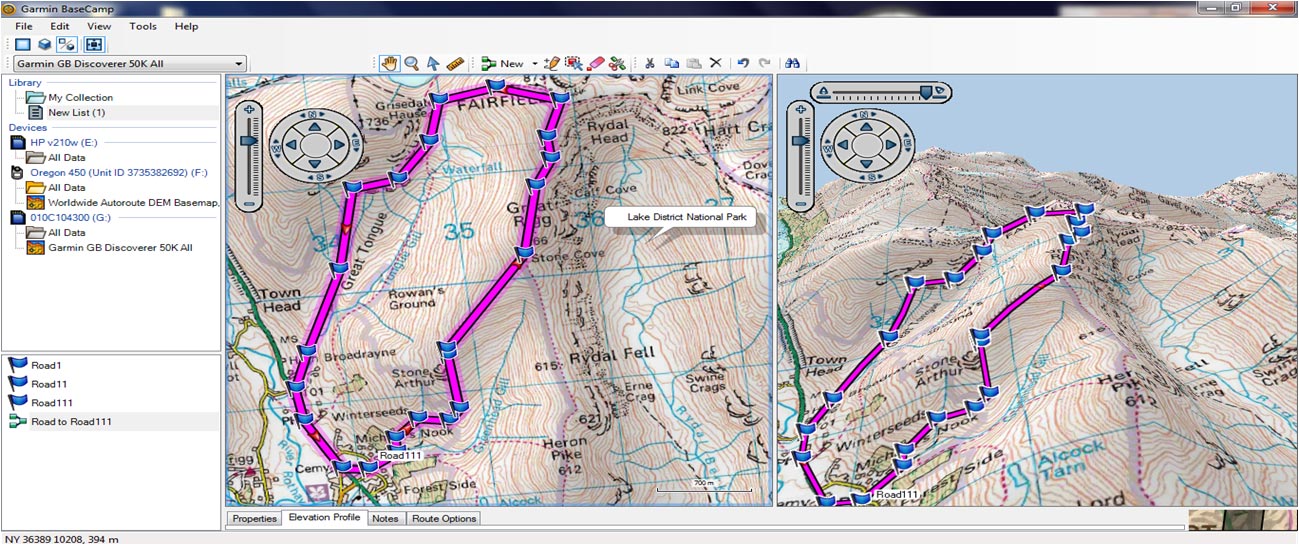This screenshot has width=1299, height=545.
Task: Pan 2D map south with down arrow
Action: pyautogui.click(x=314, y=164)
